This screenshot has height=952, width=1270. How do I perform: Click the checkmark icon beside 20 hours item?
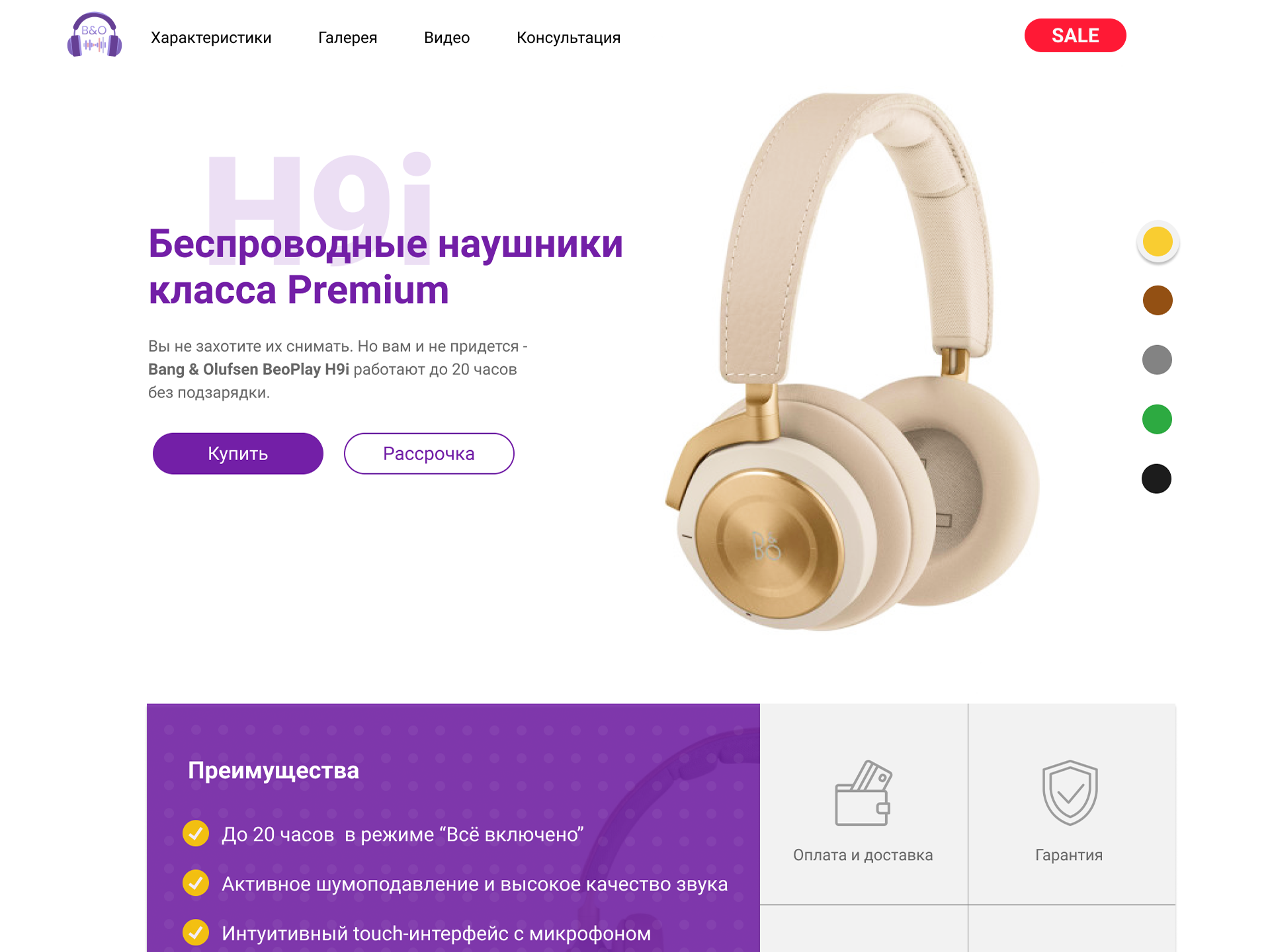click(x=196, y=833)
